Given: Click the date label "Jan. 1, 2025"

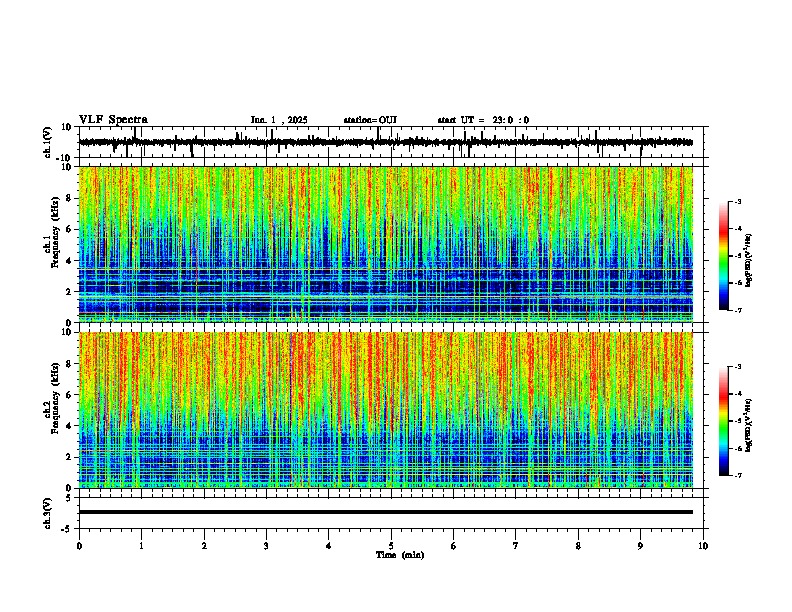Looking at the screenshot, I should coord(279,120).
